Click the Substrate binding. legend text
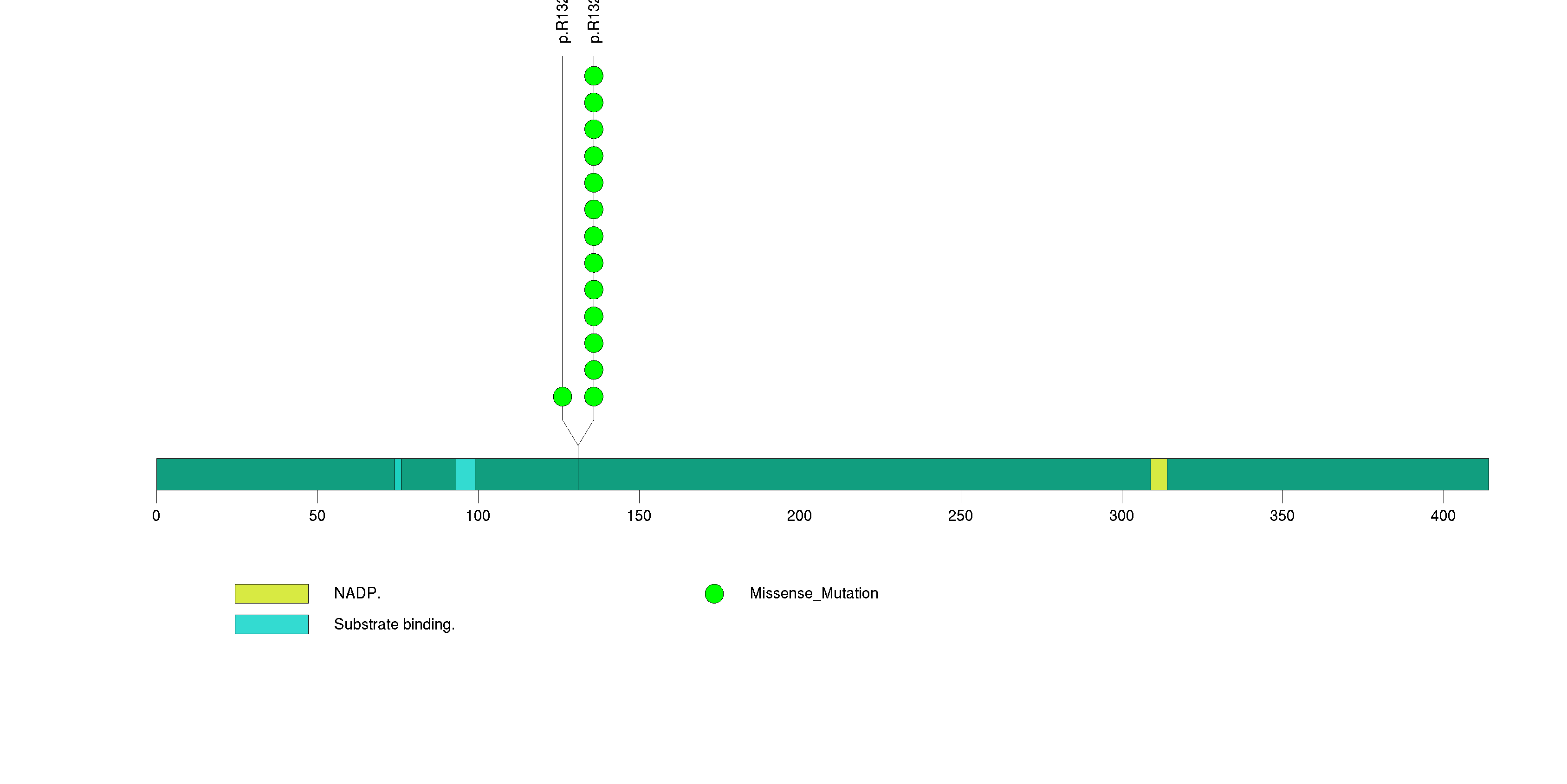 tap(394, 624)
